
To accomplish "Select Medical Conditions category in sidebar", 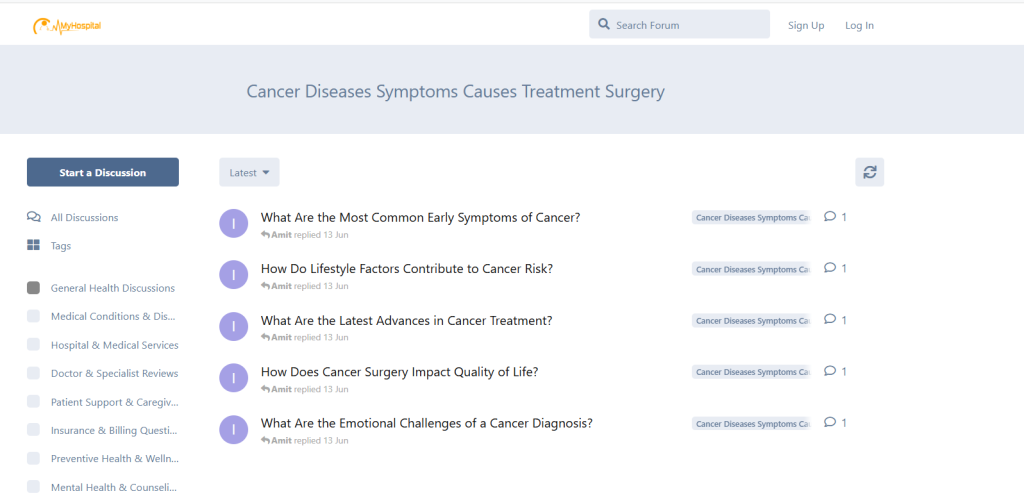I will (x=113, y=317).
